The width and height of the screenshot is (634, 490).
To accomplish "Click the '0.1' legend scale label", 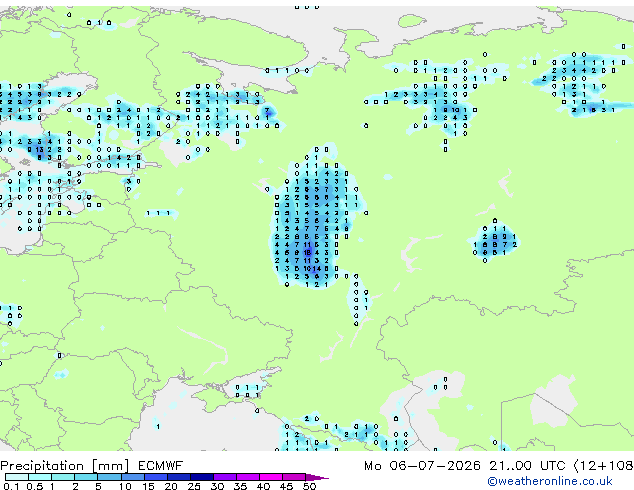I will pyautogui.click(x=11, y=486).
